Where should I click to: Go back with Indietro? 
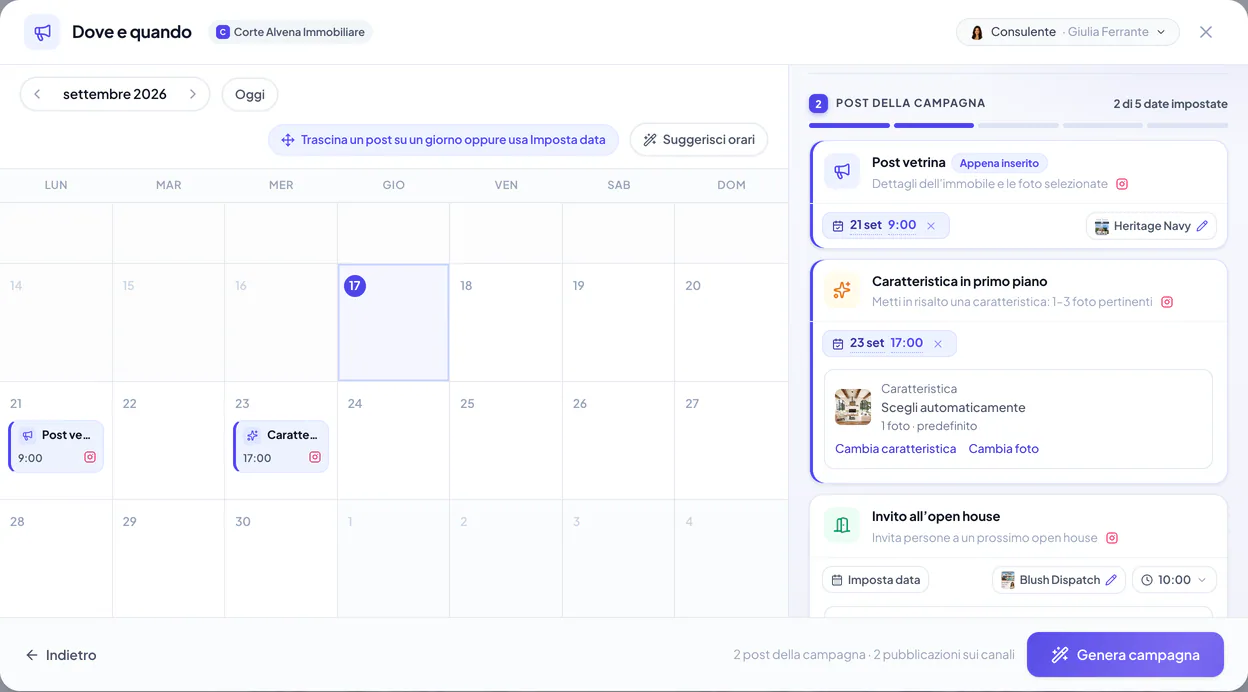coord(61,655)
